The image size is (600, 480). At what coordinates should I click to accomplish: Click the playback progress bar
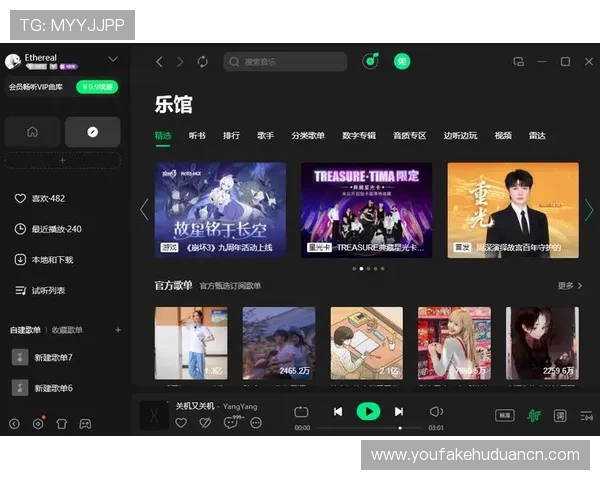click(x=369, y=428)
